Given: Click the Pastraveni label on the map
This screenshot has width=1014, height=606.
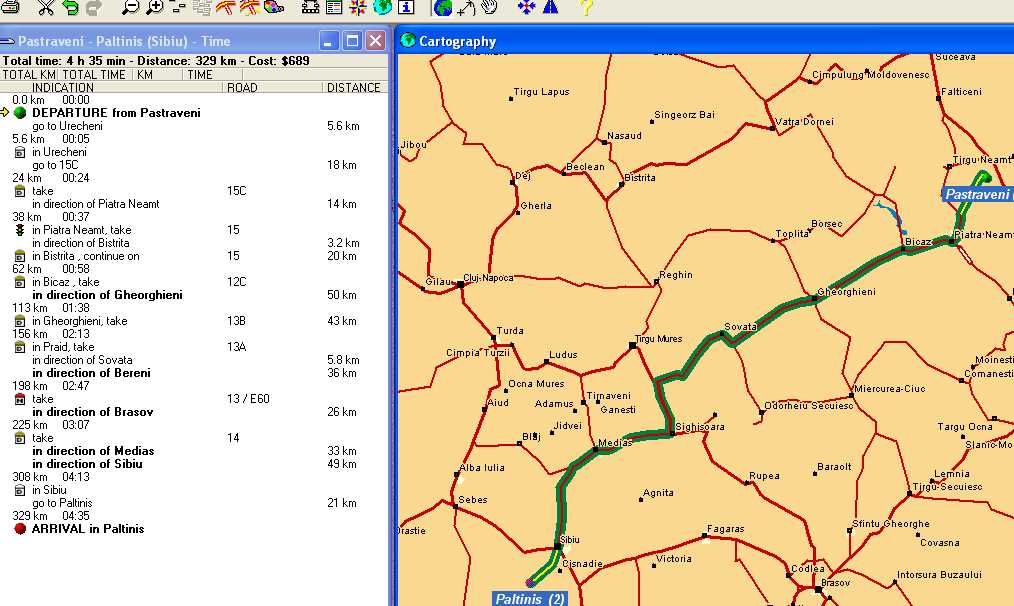Looking at the screenshot, I should 976,194.
